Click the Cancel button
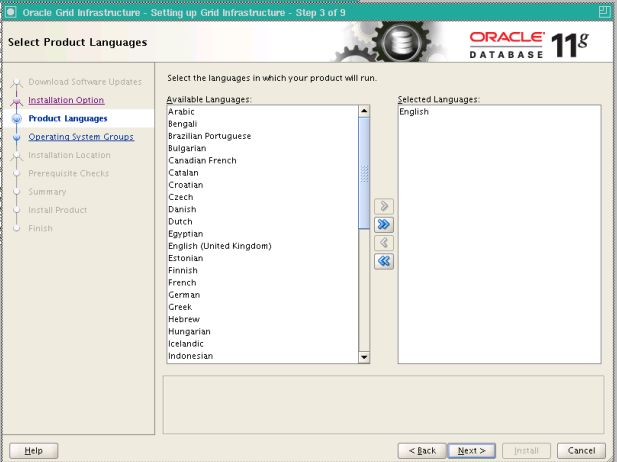617x462 pixels. [x=581, y=451]
